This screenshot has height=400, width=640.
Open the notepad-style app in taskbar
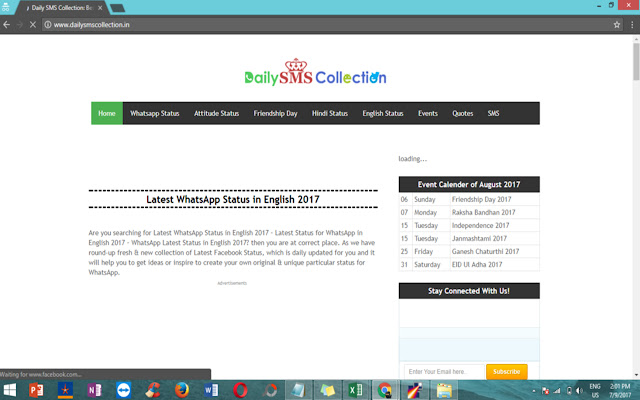point(298,390)
